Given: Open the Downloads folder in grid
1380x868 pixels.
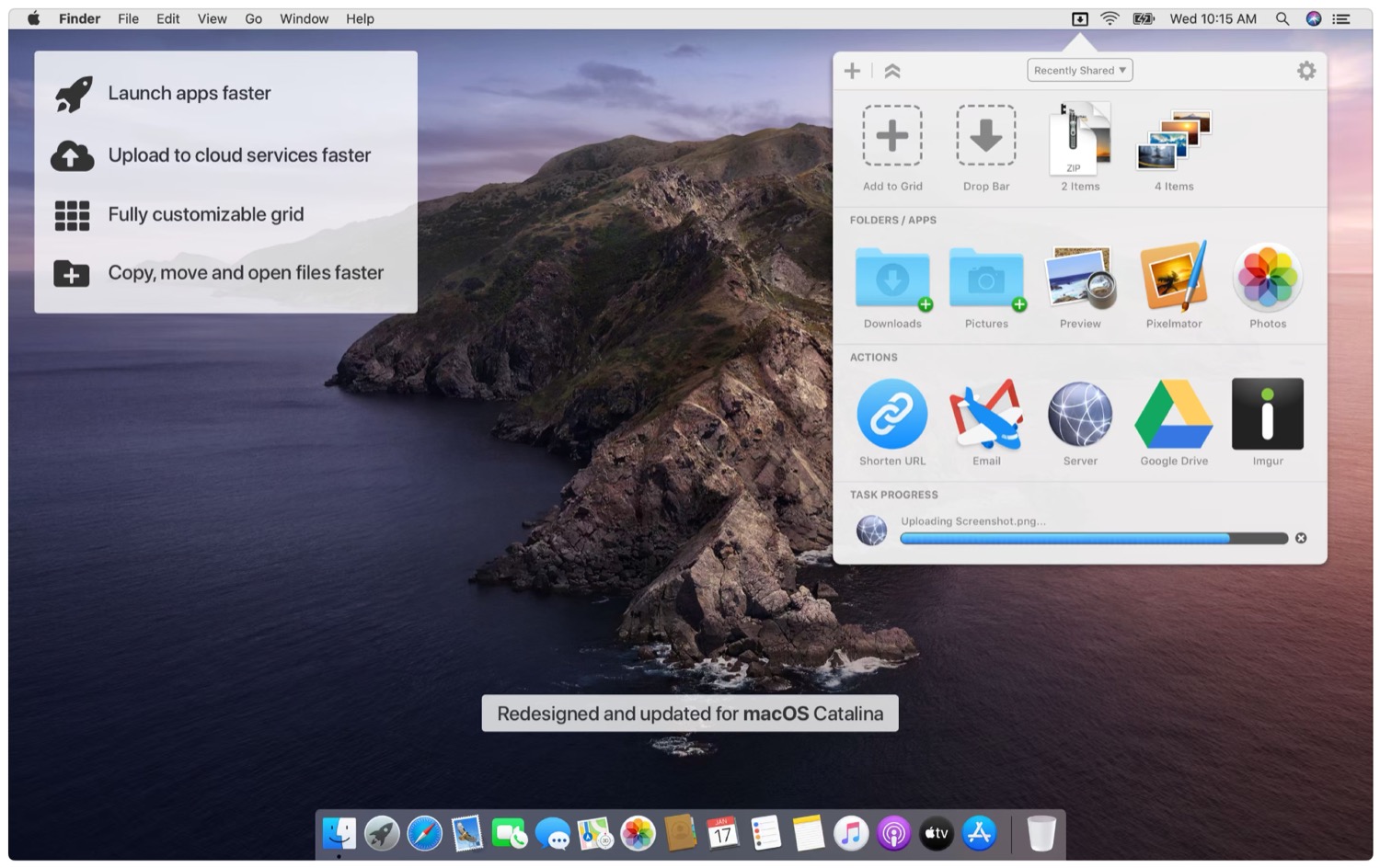Looking at the screenshot, I should [x=891, y=277].
